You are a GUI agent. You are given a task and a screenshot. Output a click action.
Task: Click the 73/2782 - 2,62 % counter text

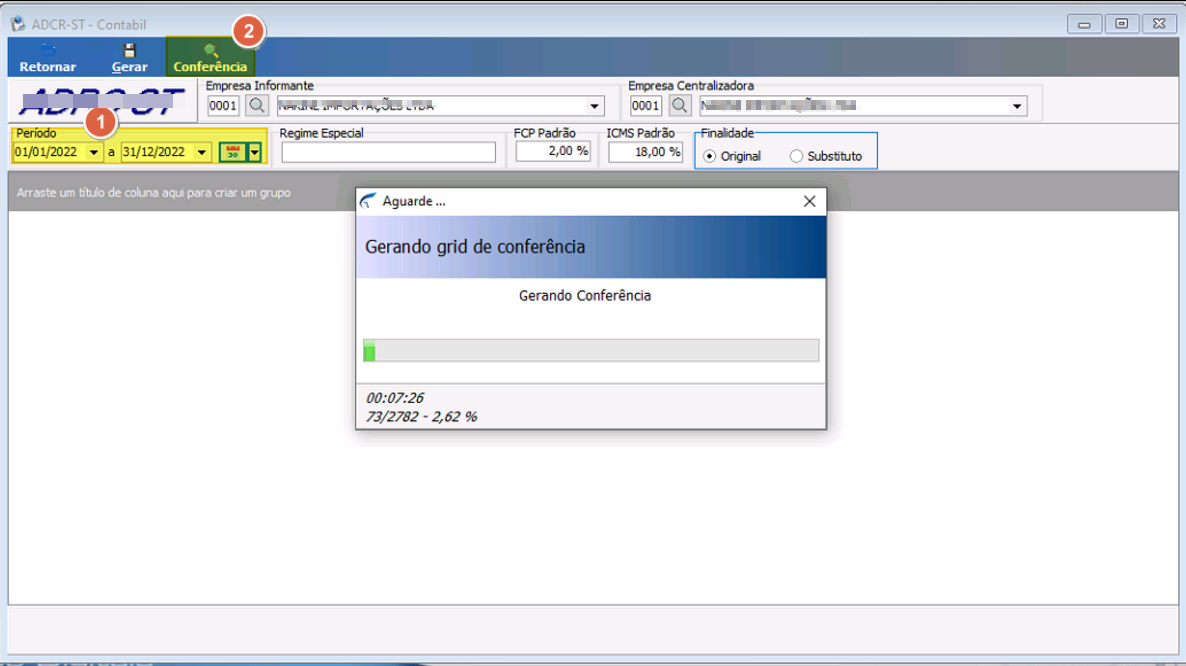pos(421,417)
